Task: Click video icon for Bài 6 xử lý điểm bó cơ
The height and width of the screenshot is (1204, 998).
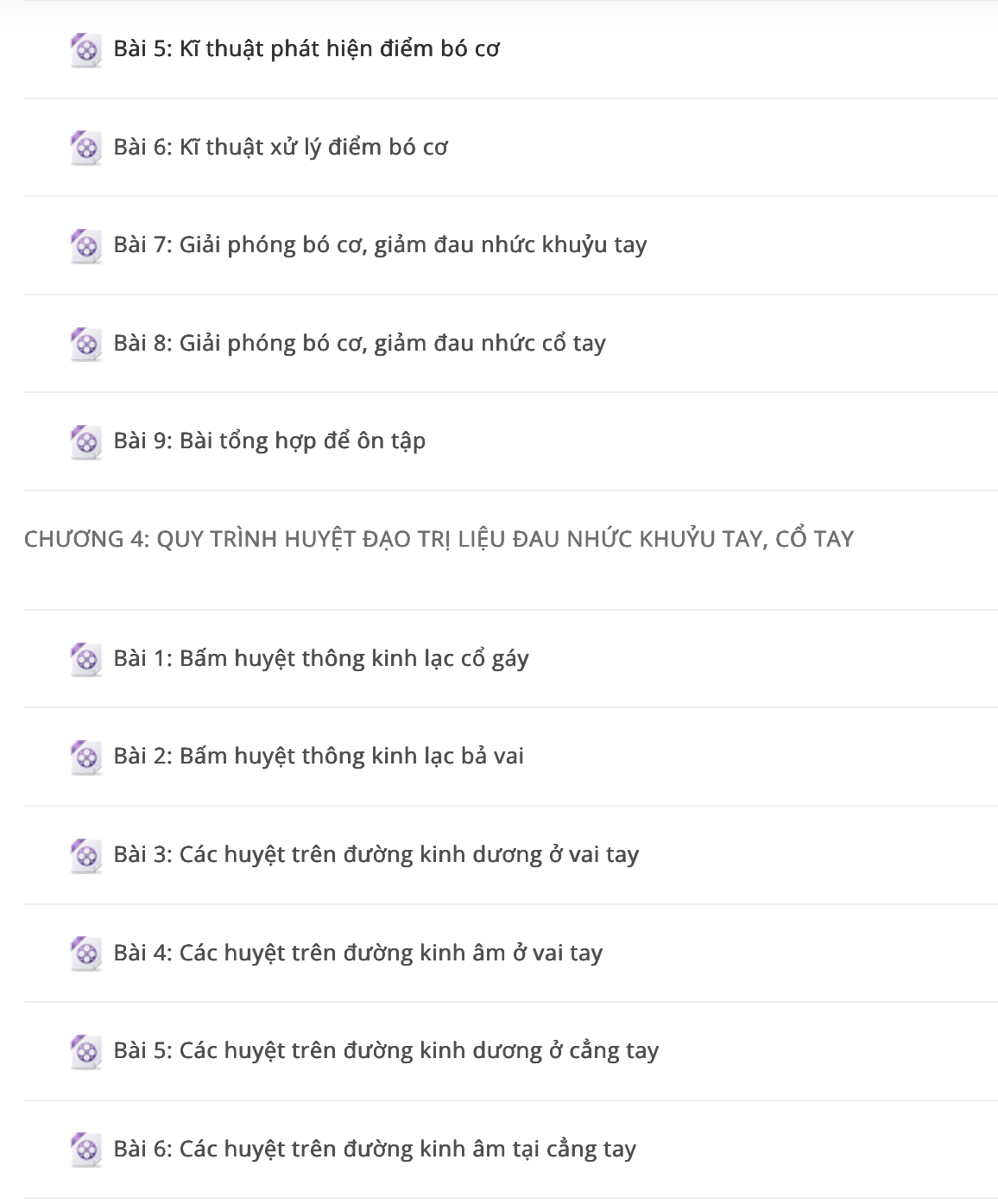Action: pos(85,148)
